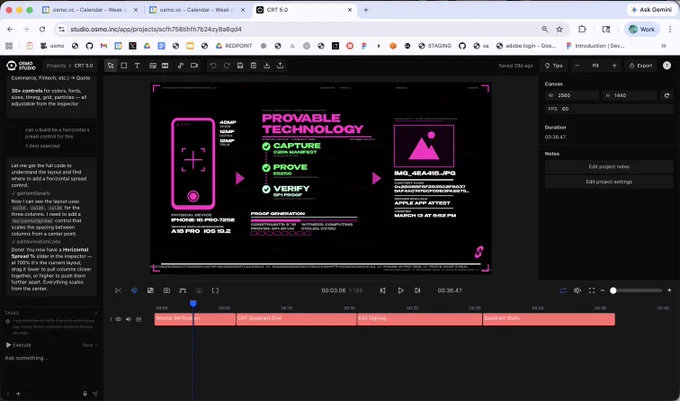
Task: Redo the last undone edit
Action: tap(226, 65)
